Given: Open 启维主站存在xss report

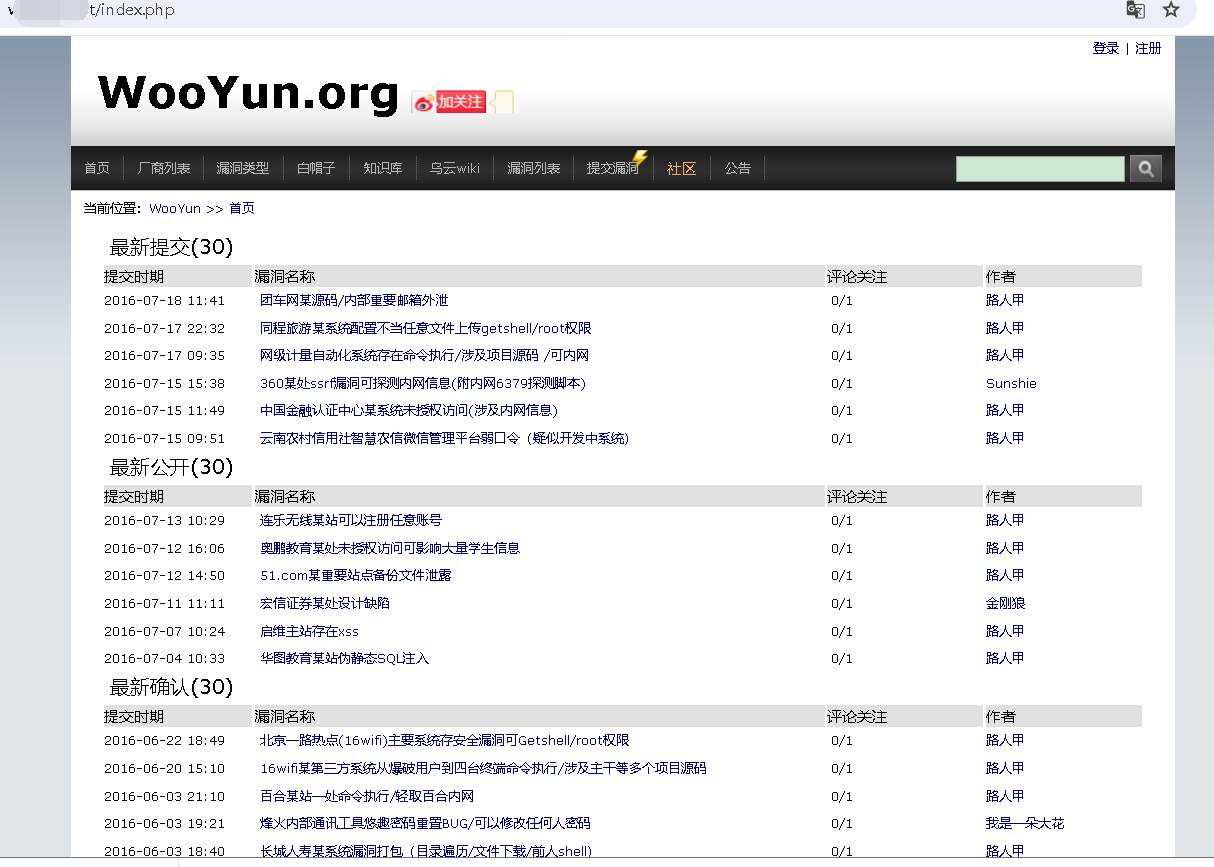Looking at the screenshot, I should click(x=309, y=632).
